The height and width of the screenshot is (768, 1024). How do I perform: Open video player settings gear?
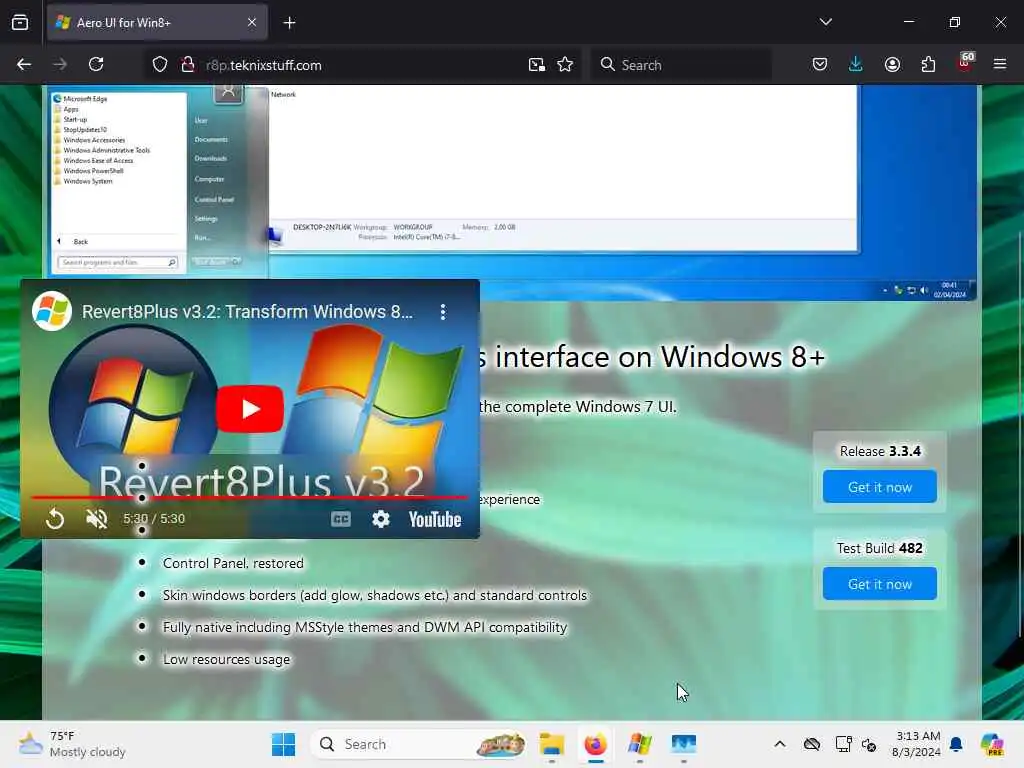point(381,519)
